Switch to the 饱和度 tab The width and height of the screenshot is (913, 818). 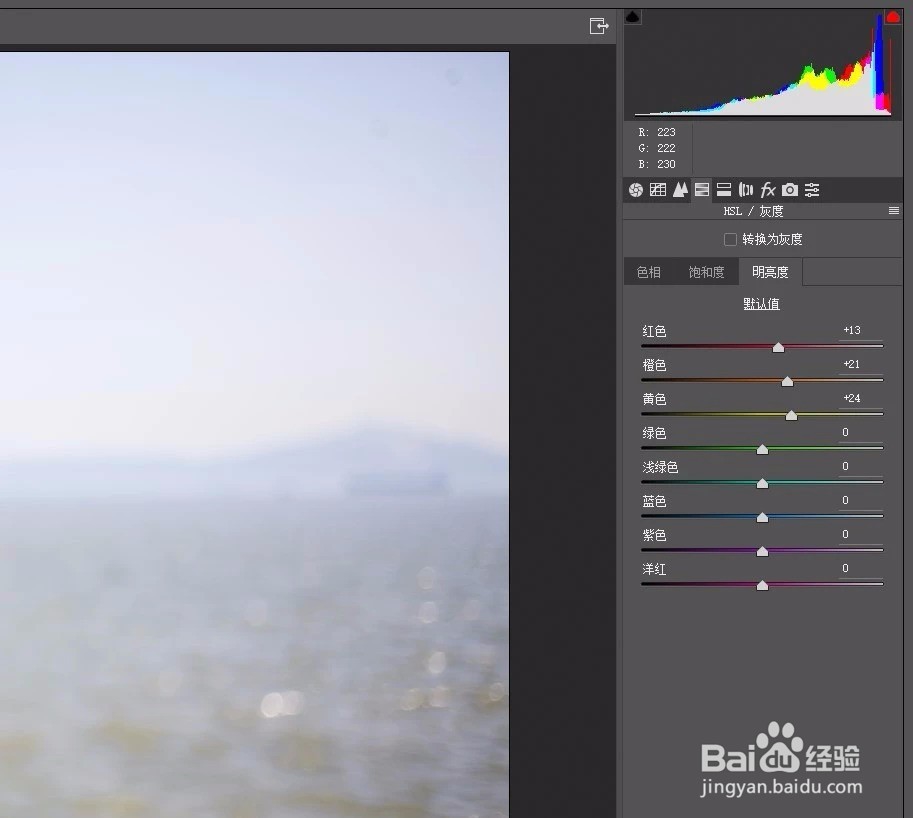(706, 272)
